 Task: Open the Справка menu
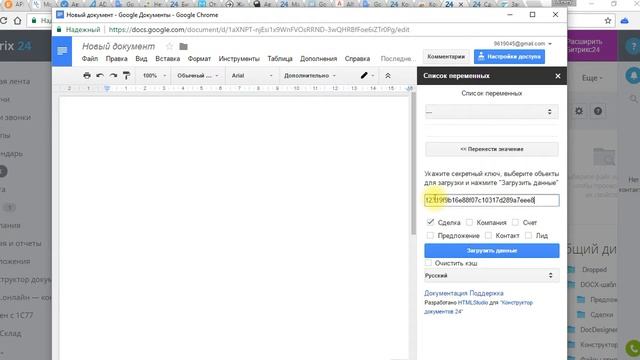tap(357, 59)
